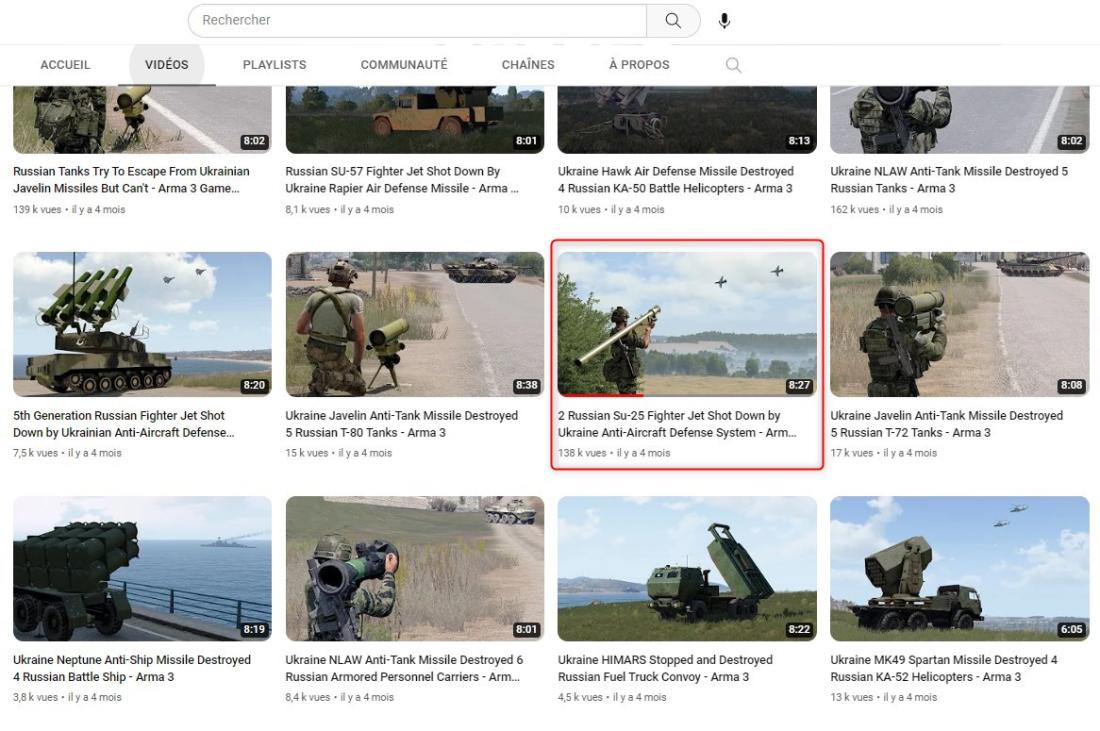The height and width of the screenshot is (731, 1100).
Task: Open the PLAYLISTS tab
Action: pyautogui.click(x=274, y=65)
